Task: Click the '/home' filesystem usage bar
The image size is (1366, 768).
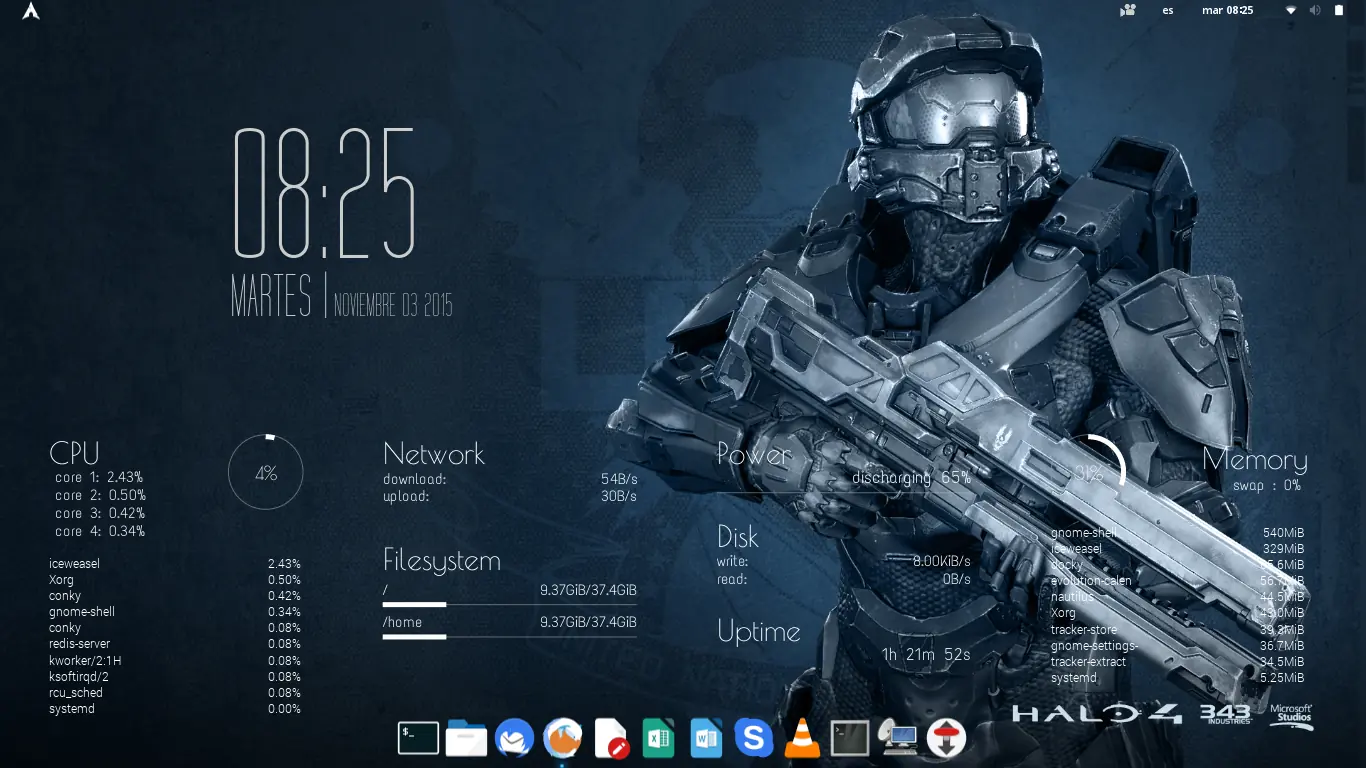Action: [510, 636]
